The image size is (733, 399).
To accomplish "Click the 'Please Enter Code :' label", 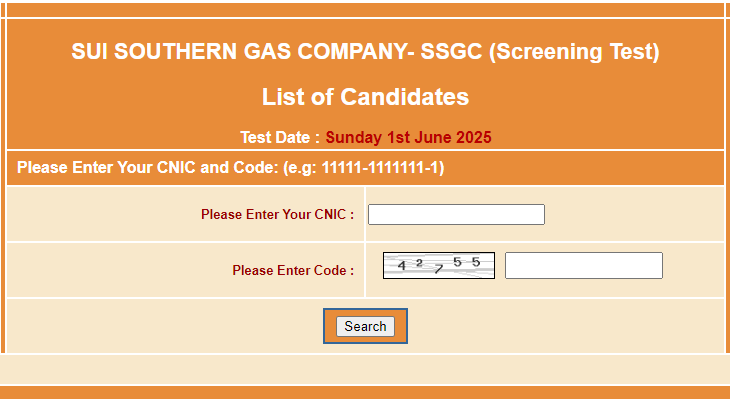I will click(293, 270).
